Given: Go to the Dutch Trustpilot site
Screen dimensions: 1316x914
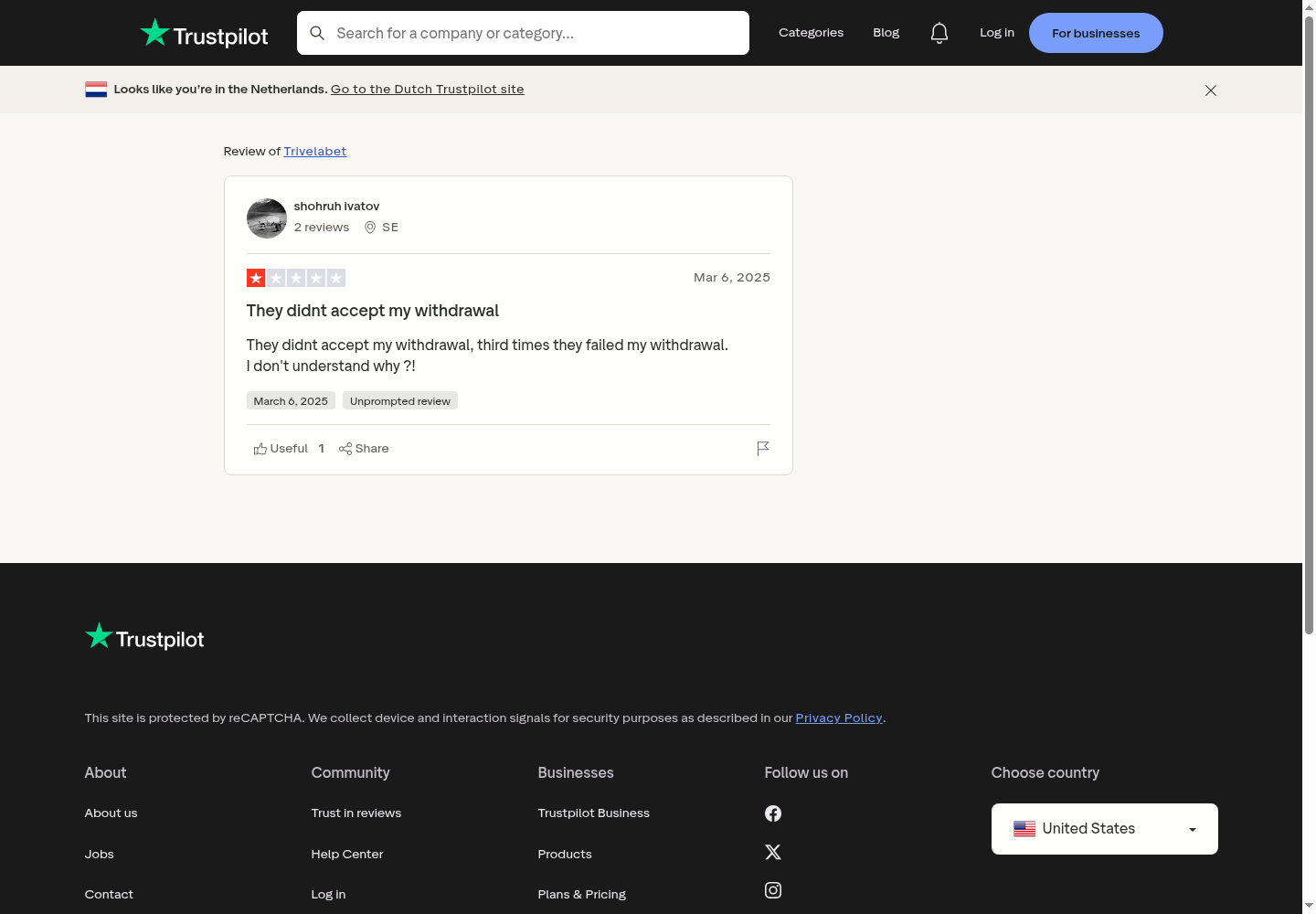Looking at the screenshot, I should click(x=428, y=90).
